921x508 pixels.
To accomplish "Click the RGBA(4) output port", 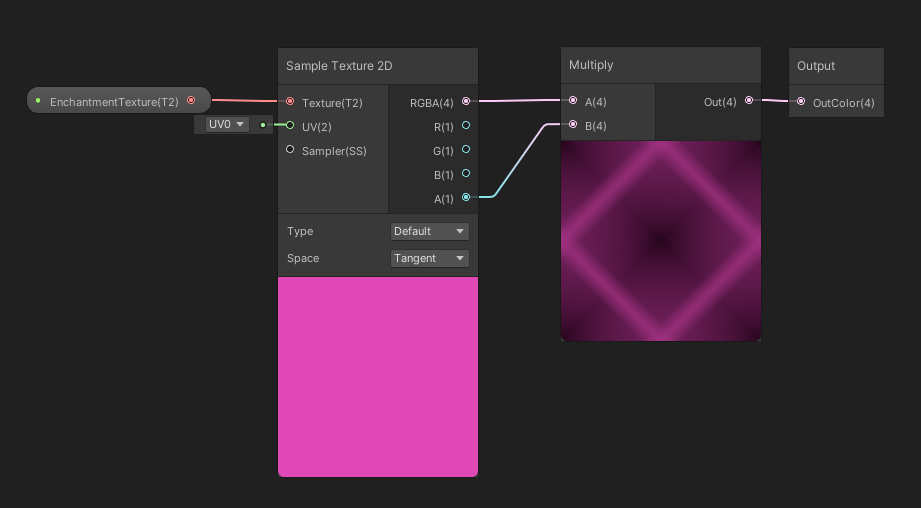I will 466,102.
